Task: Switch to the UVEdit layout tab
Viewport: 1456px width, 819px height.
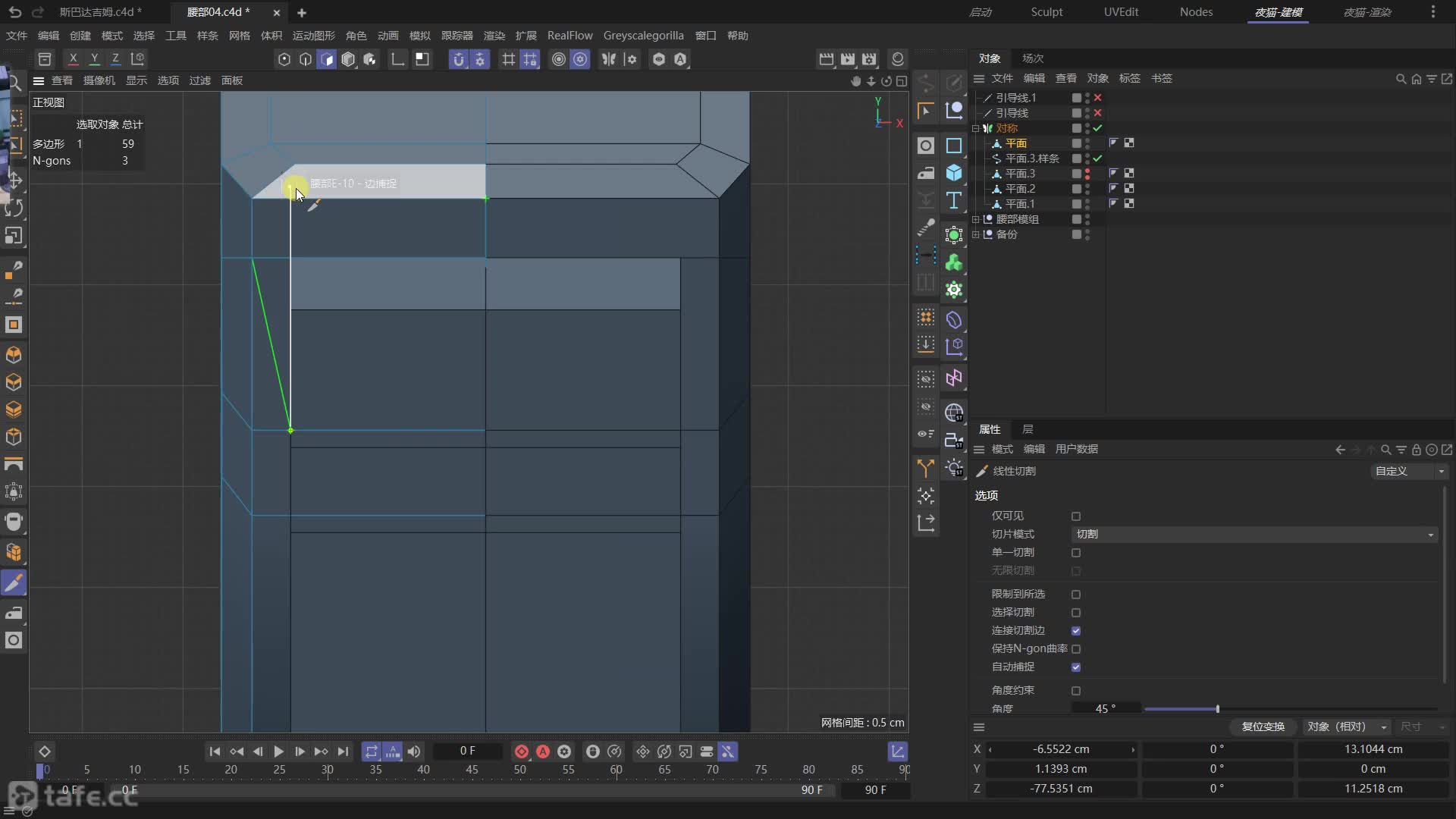Action: click(1121, 12)
